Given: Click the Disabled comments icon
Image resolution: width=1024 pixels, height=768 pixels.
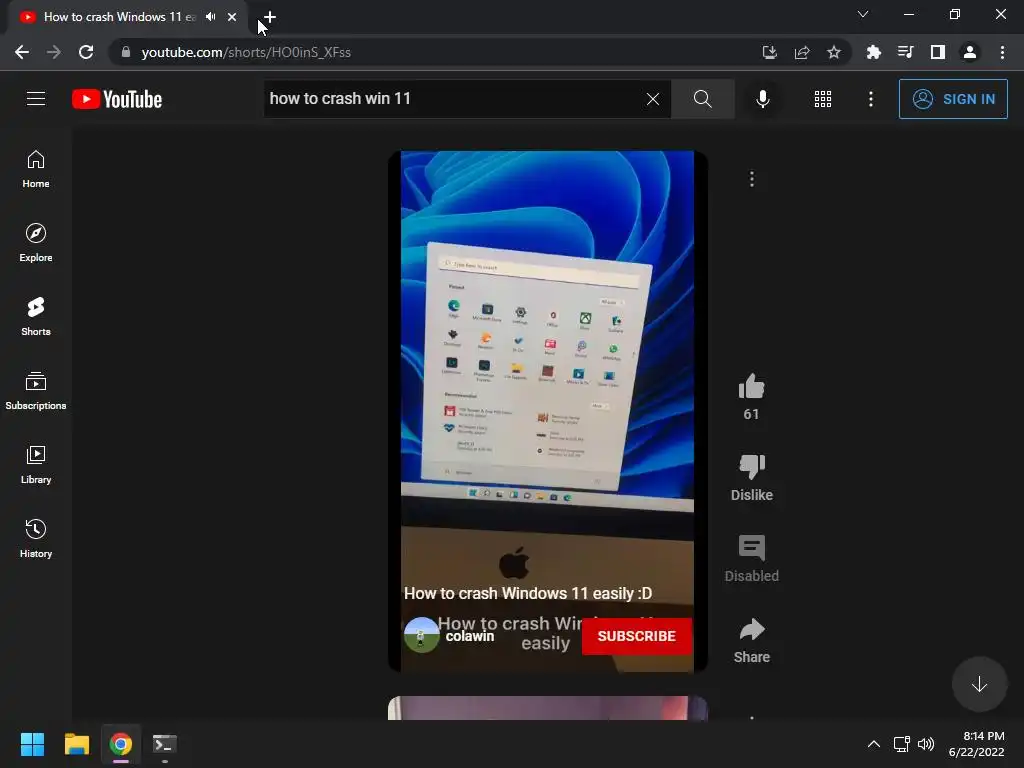Looking at the screenshot, I should pos(752,548).
